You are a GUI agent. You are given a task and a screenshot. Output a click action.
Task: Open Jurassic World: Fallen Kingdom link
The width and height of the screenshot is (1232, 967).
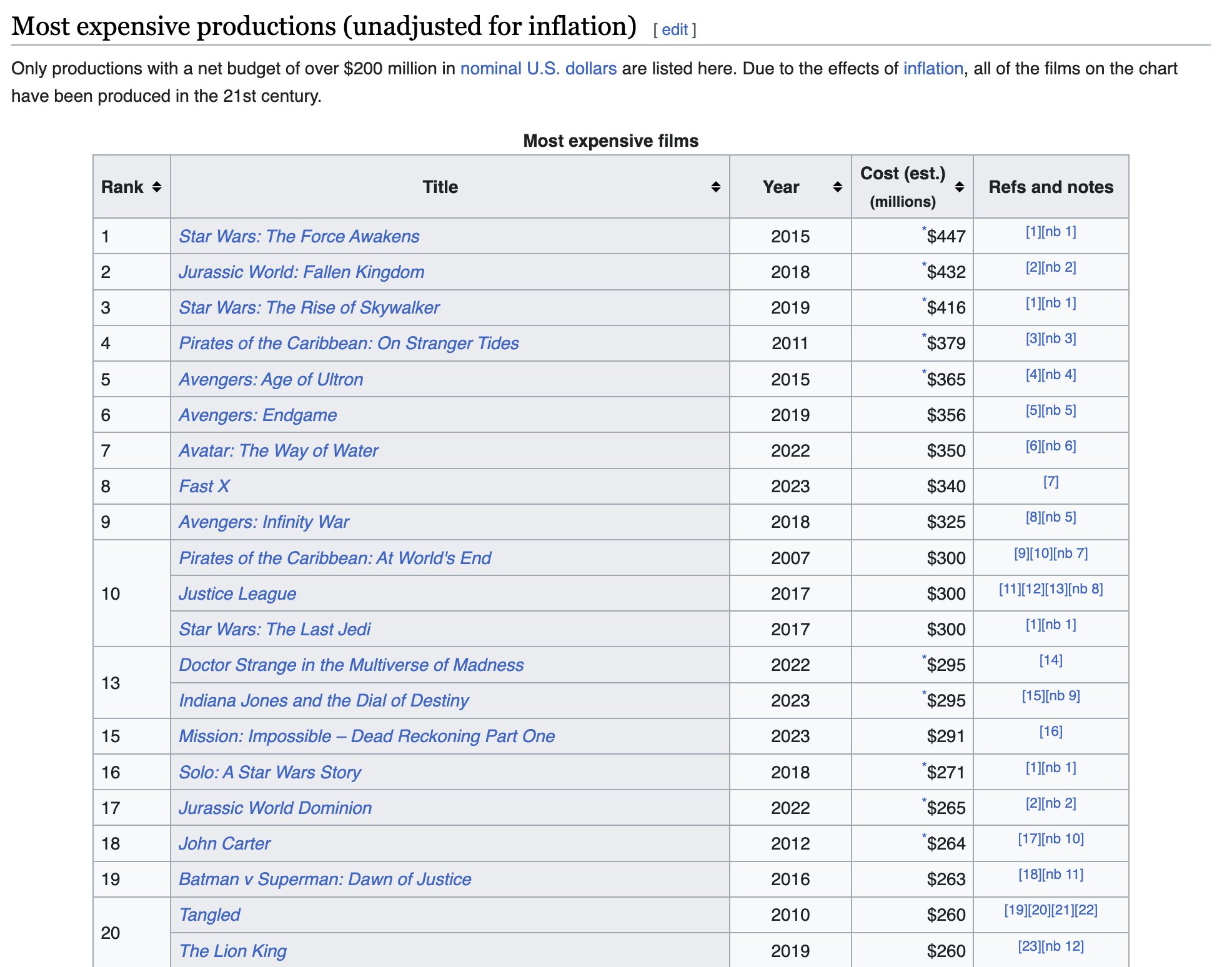[301, 272]
